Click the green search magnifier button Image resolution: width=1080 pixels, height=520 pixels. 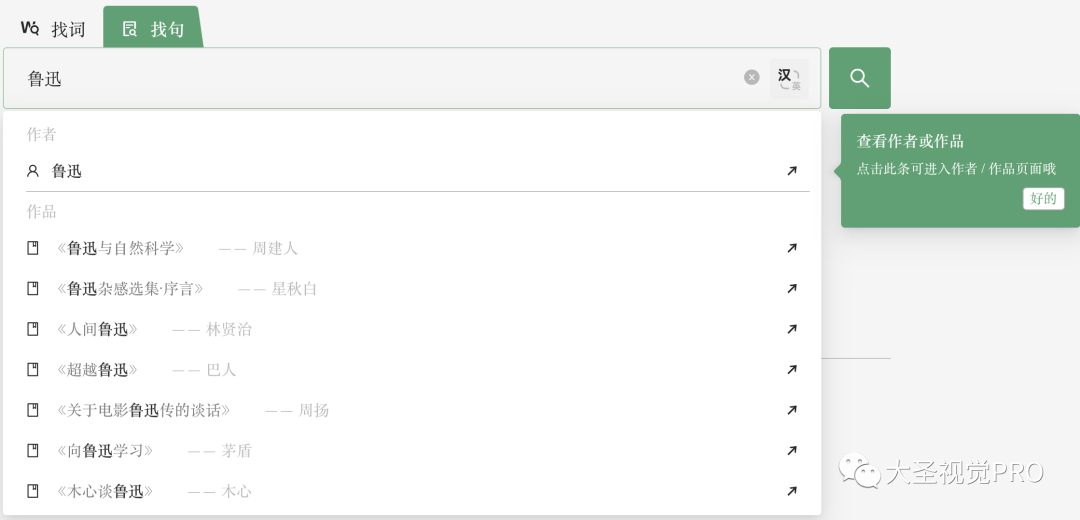pyautogui.click(x=859, y=78)
